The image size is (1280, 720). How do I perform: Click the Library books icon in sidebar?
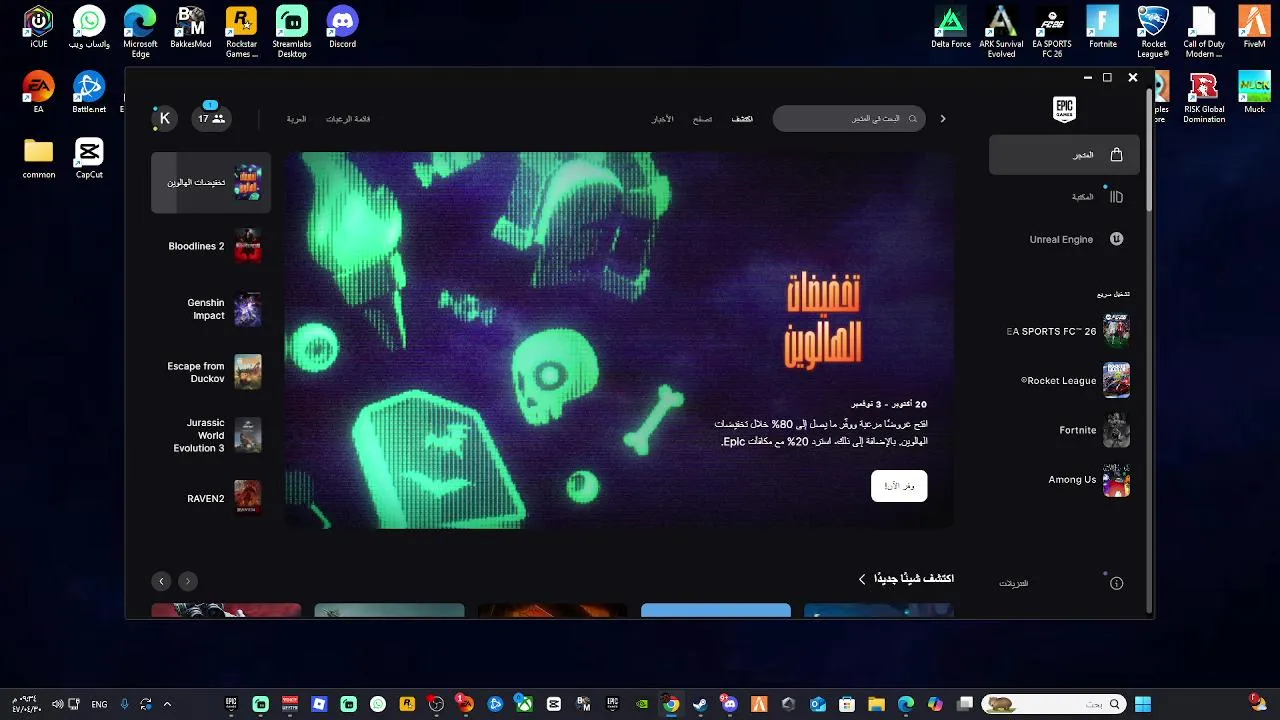1117,197
